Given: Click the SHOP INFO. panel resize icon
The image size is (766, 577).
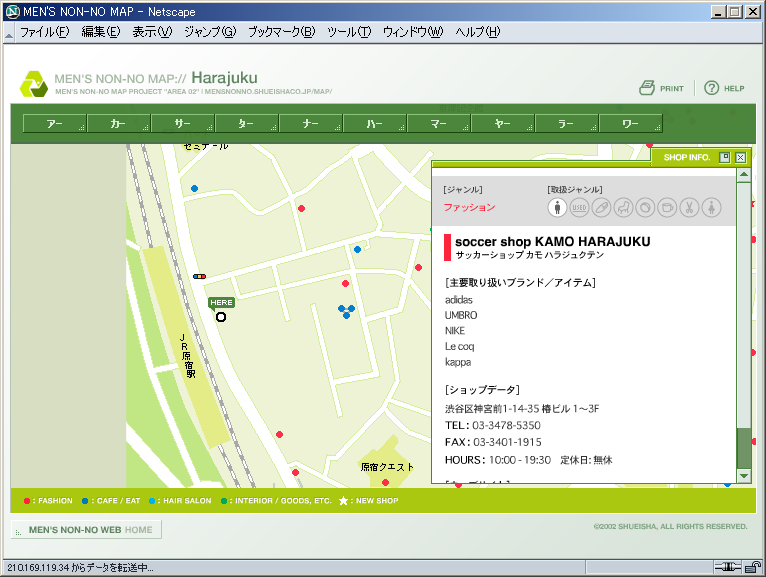Looking at the screenshot, I should click(724, 157).
